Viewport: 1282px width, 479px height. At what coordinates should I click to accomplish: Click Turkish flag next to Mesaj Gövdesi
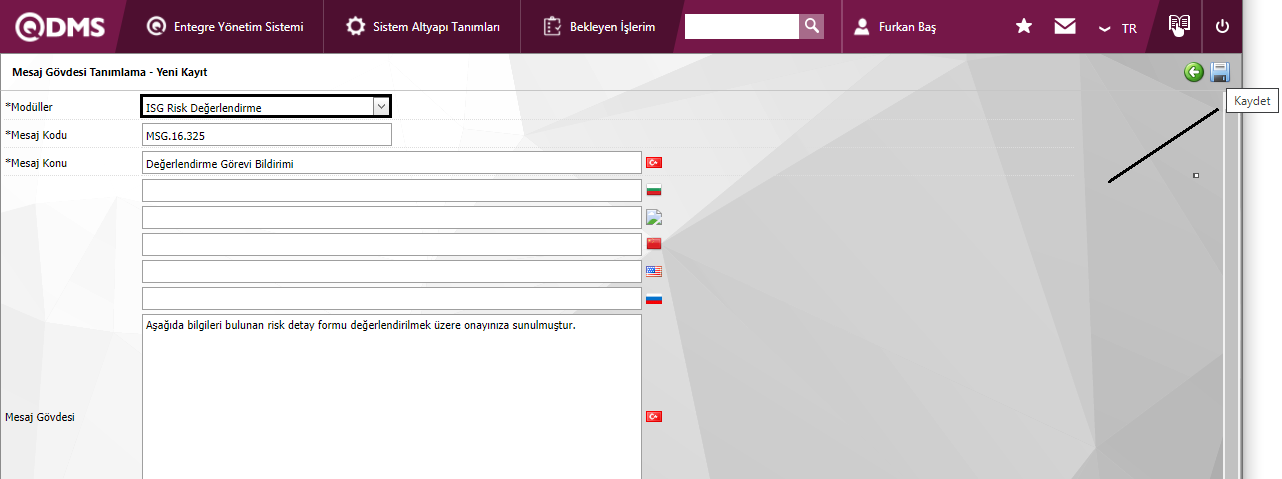(x=654, y=416)
